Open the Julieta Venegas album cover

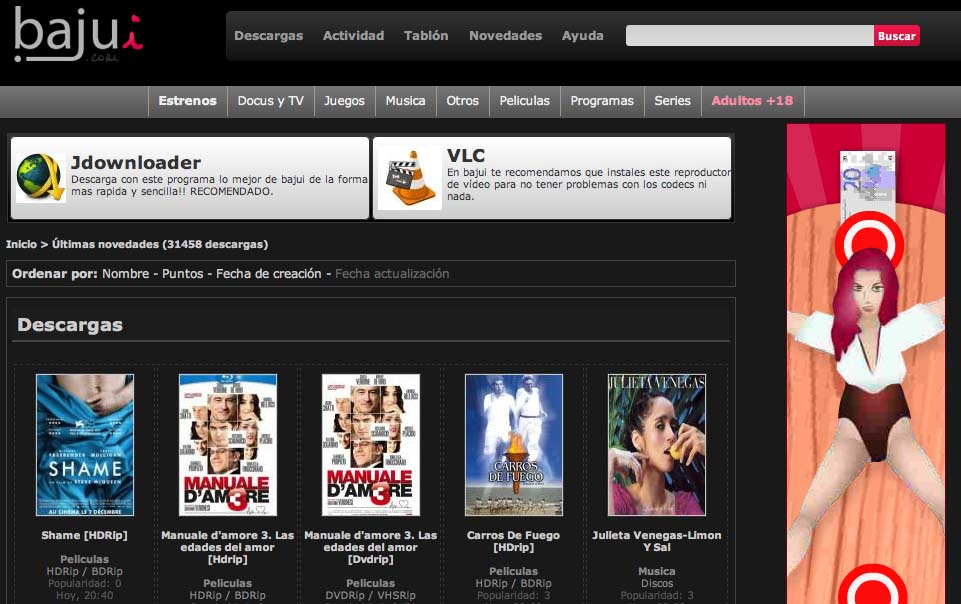pyautogui.click(x=656, y=445)
